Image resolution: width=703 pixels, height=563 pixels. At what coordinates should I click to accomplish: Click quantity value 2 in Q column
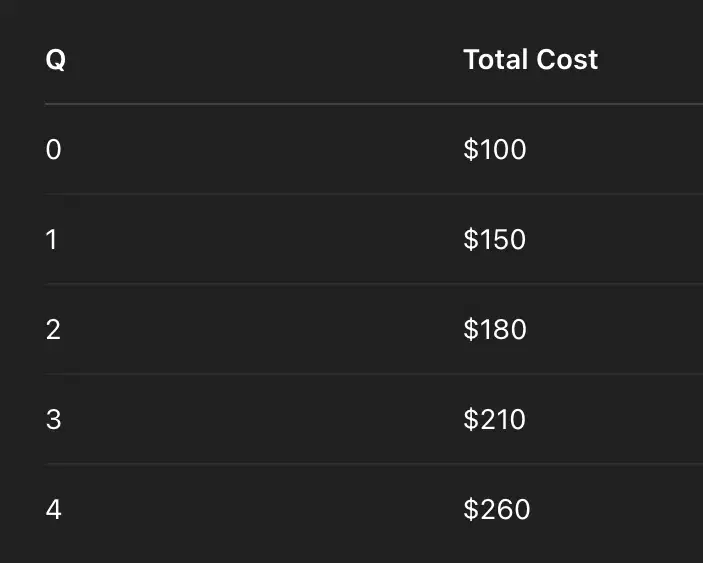point(53,329)
